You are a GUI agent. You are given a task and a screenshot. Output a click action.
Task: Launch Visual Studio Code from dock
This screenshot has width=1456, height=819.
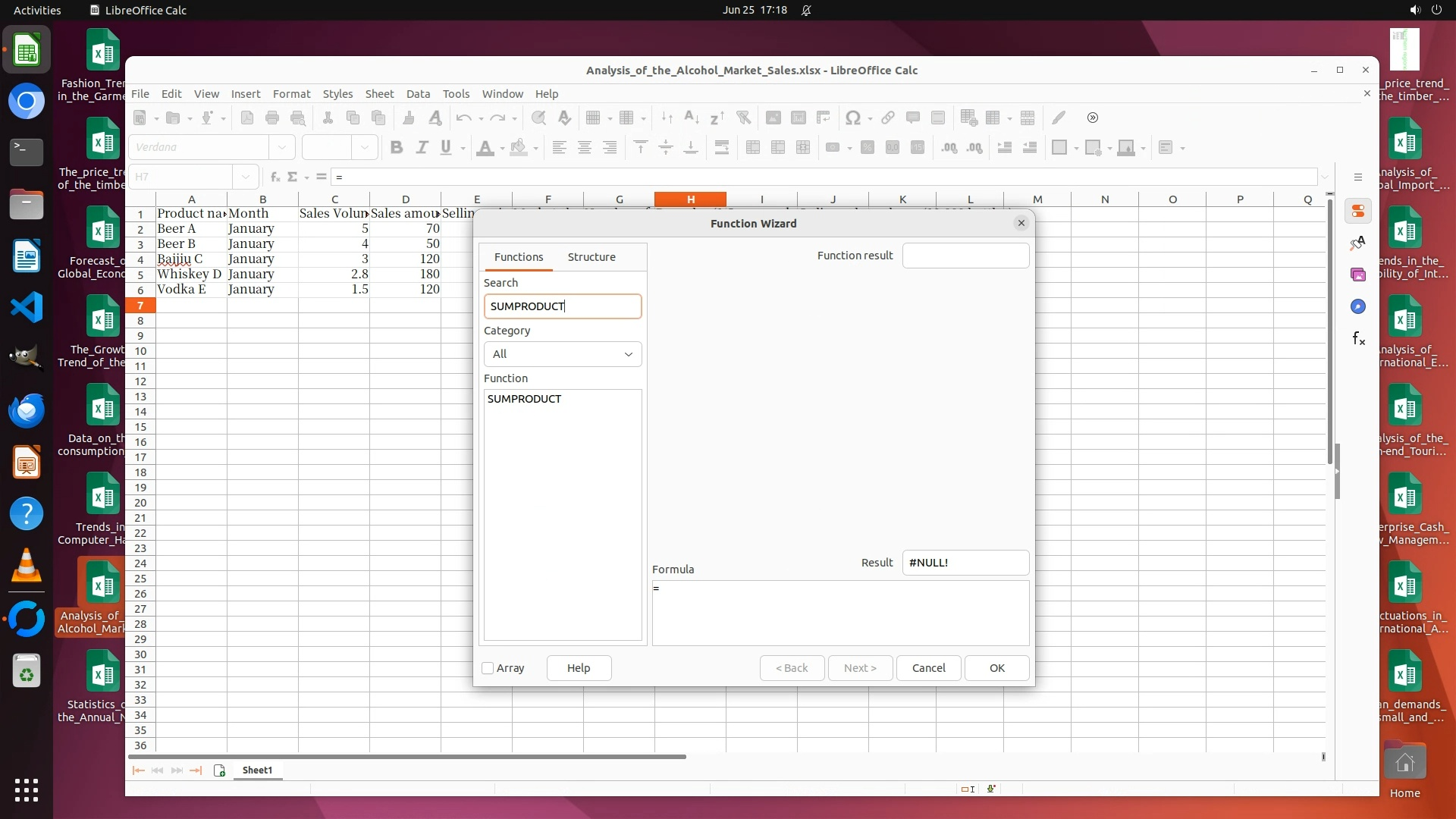coord(27,308)
